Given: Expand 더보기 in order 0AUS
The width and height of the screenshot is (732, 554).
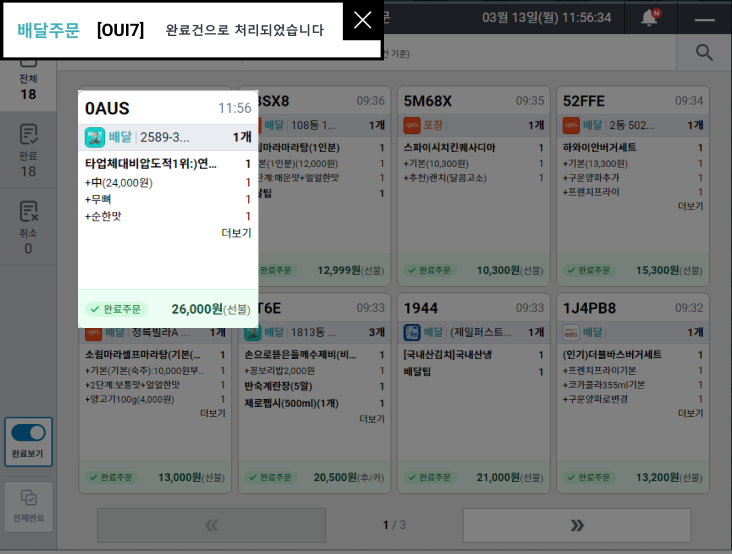Looking at the screenshot, I should pos(236,233).
